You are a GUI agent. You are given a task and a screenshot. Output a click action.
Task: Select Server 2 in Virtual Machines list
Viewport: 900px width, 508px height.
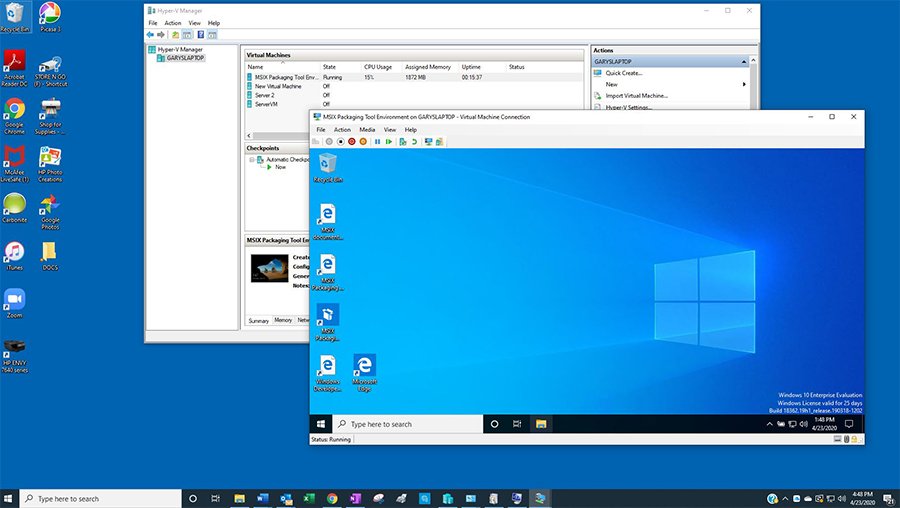(x=266, y=95)
